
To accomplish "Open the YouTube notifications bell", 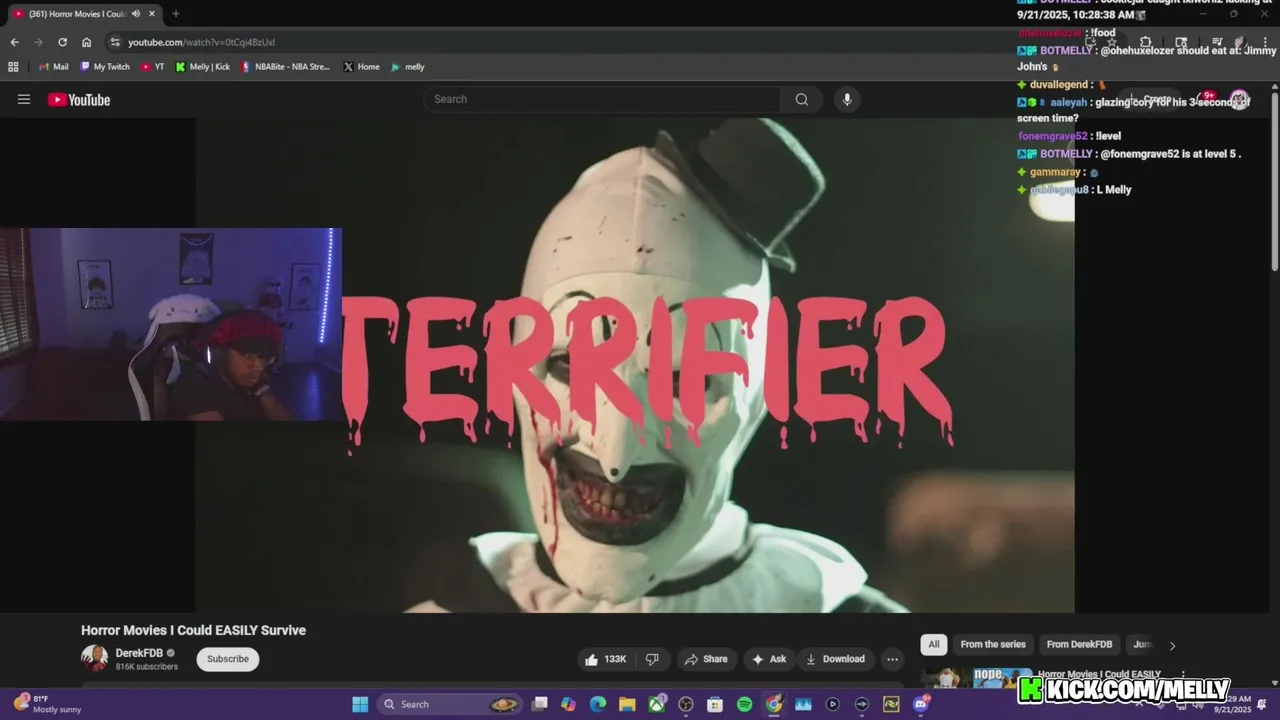I will [1204, 99].
